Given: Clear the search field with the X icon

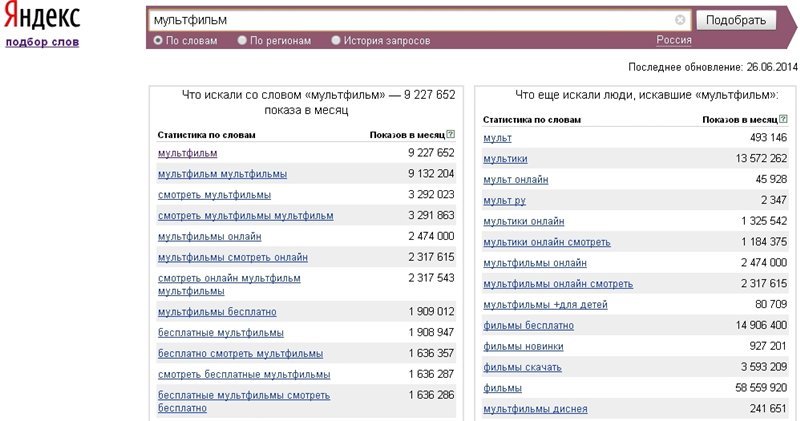Looking at the screenshot, I should point(680,20).
